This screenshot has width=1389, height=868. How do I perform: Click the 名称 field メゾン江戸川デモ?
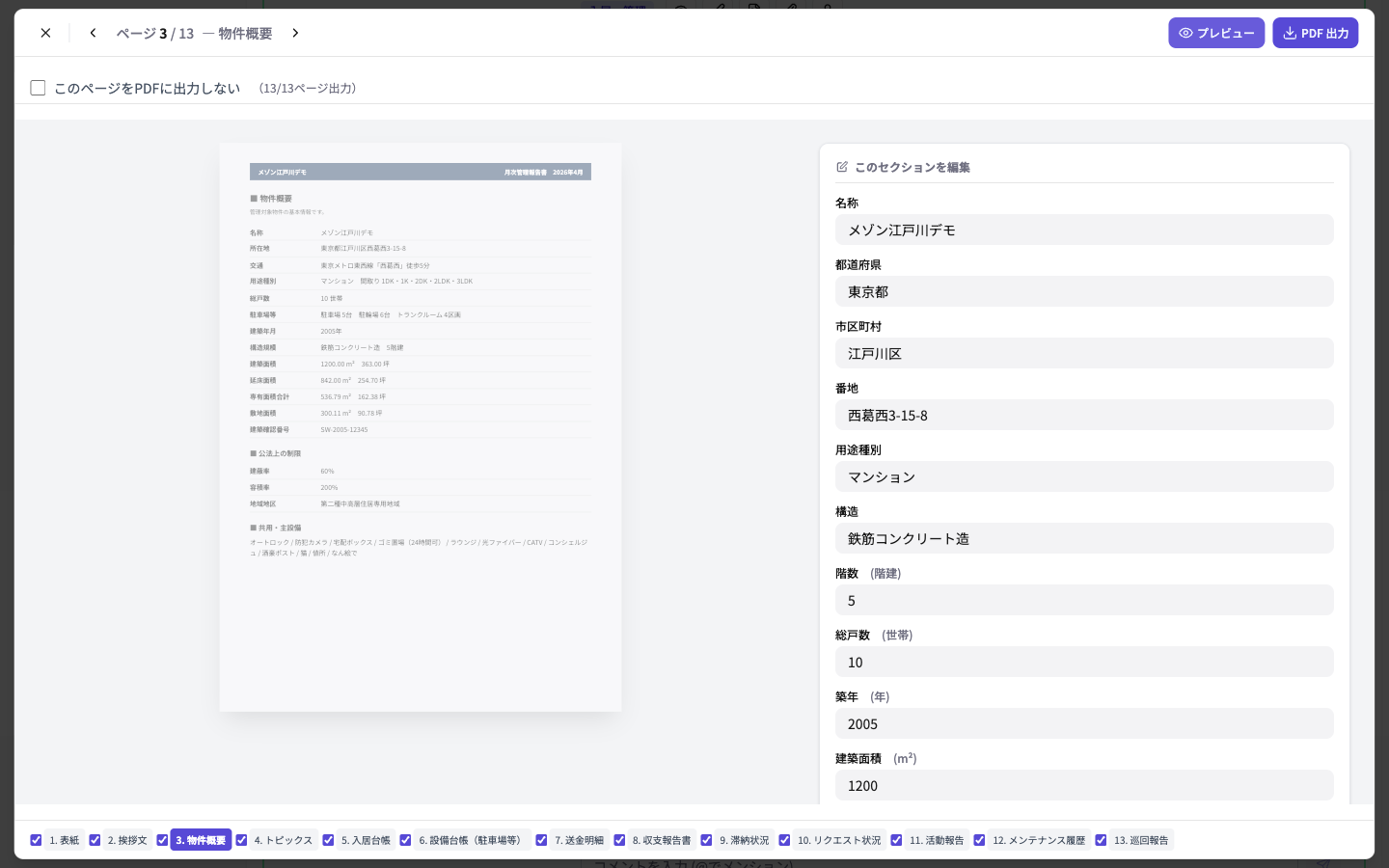coord(1084,230)
